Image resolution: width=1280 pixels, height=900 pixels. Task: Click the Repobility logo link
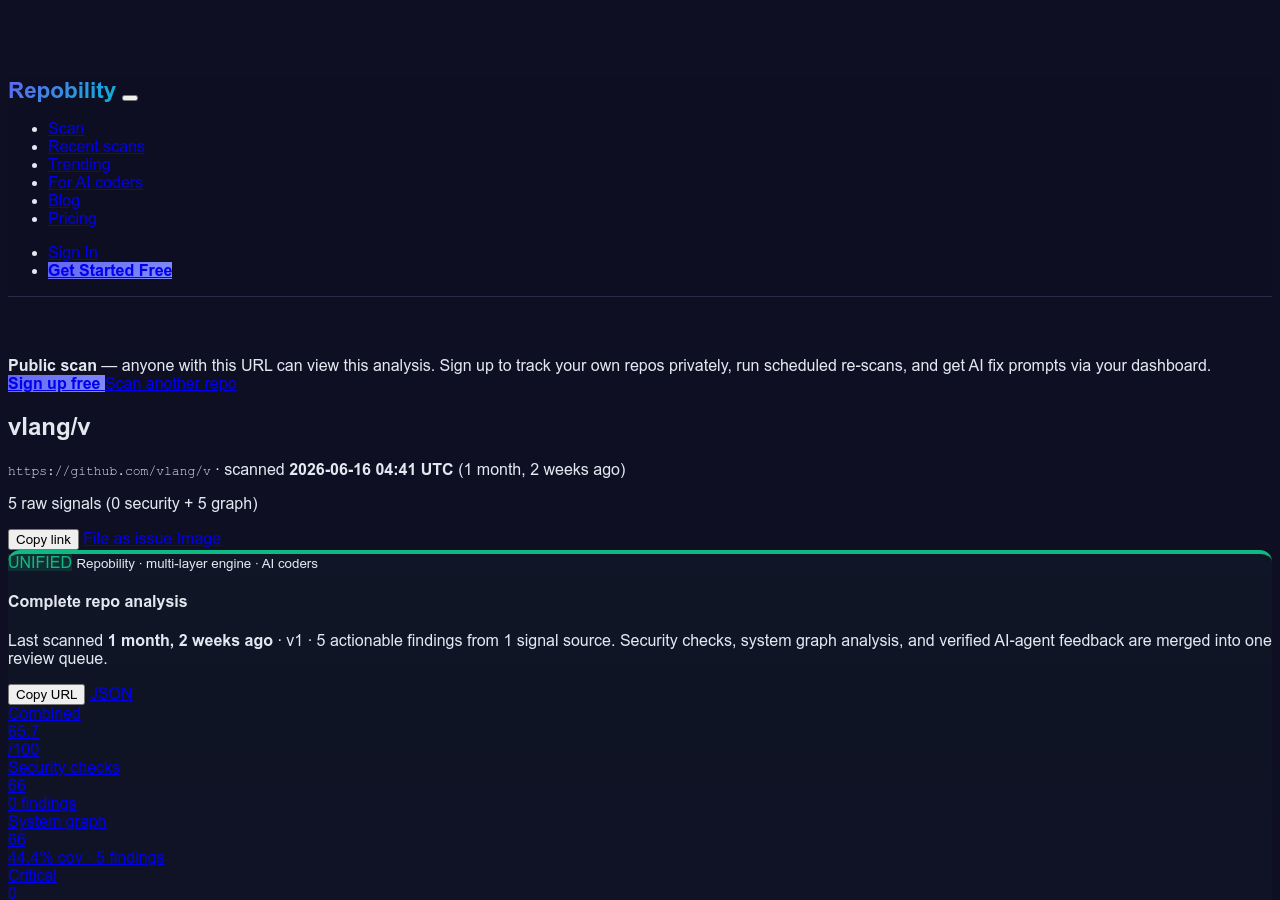pyautogui.click(x=62, y=90)
